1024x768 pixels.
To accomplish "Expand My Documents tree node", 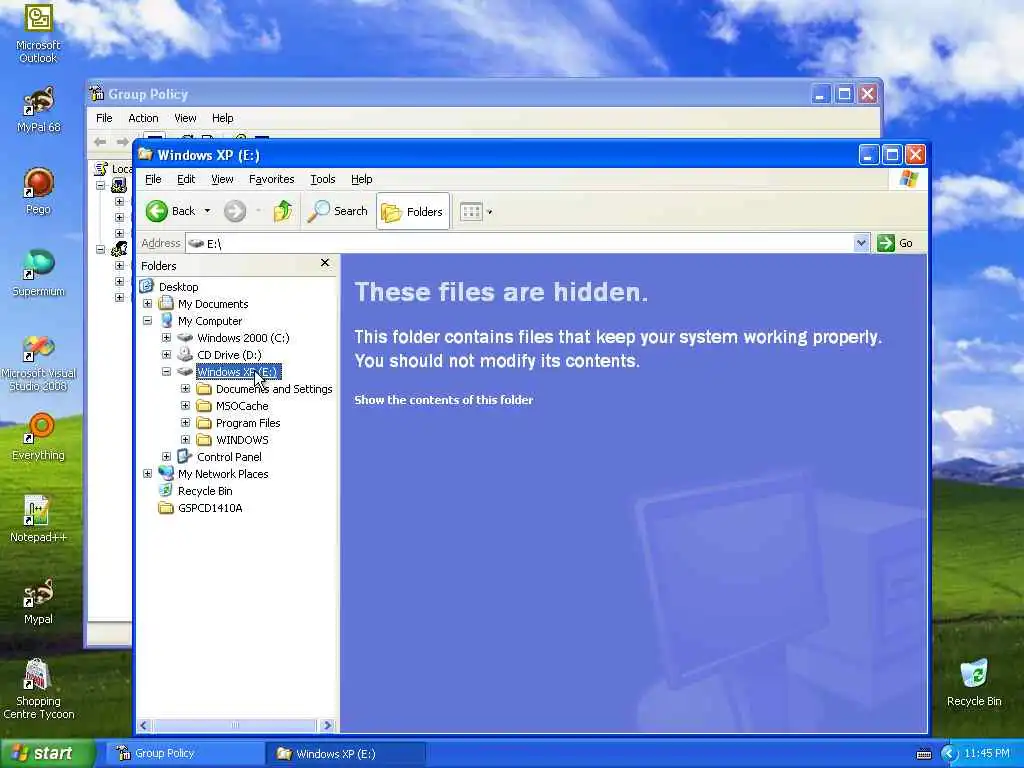I will pyautogui.click(x=148, y=304).
